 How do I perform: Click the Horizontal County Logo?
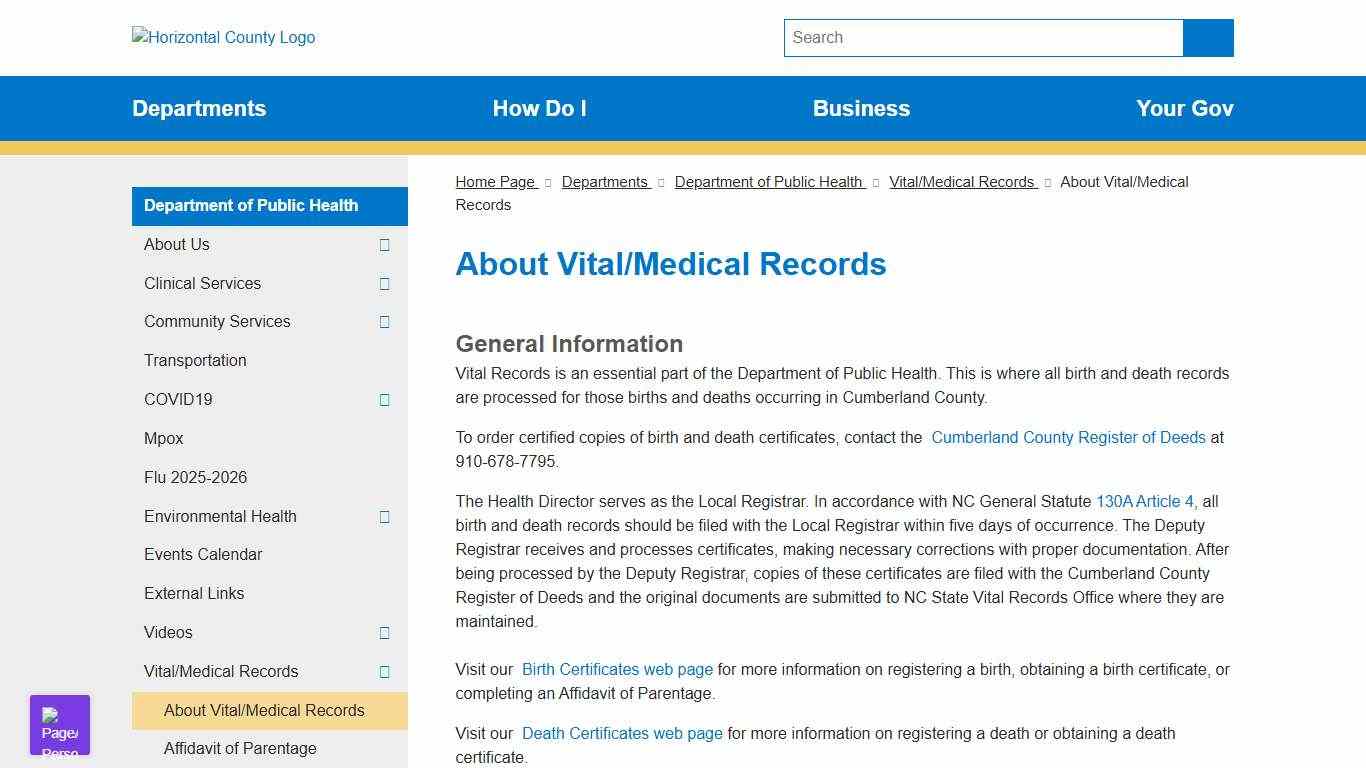(222, 37)
